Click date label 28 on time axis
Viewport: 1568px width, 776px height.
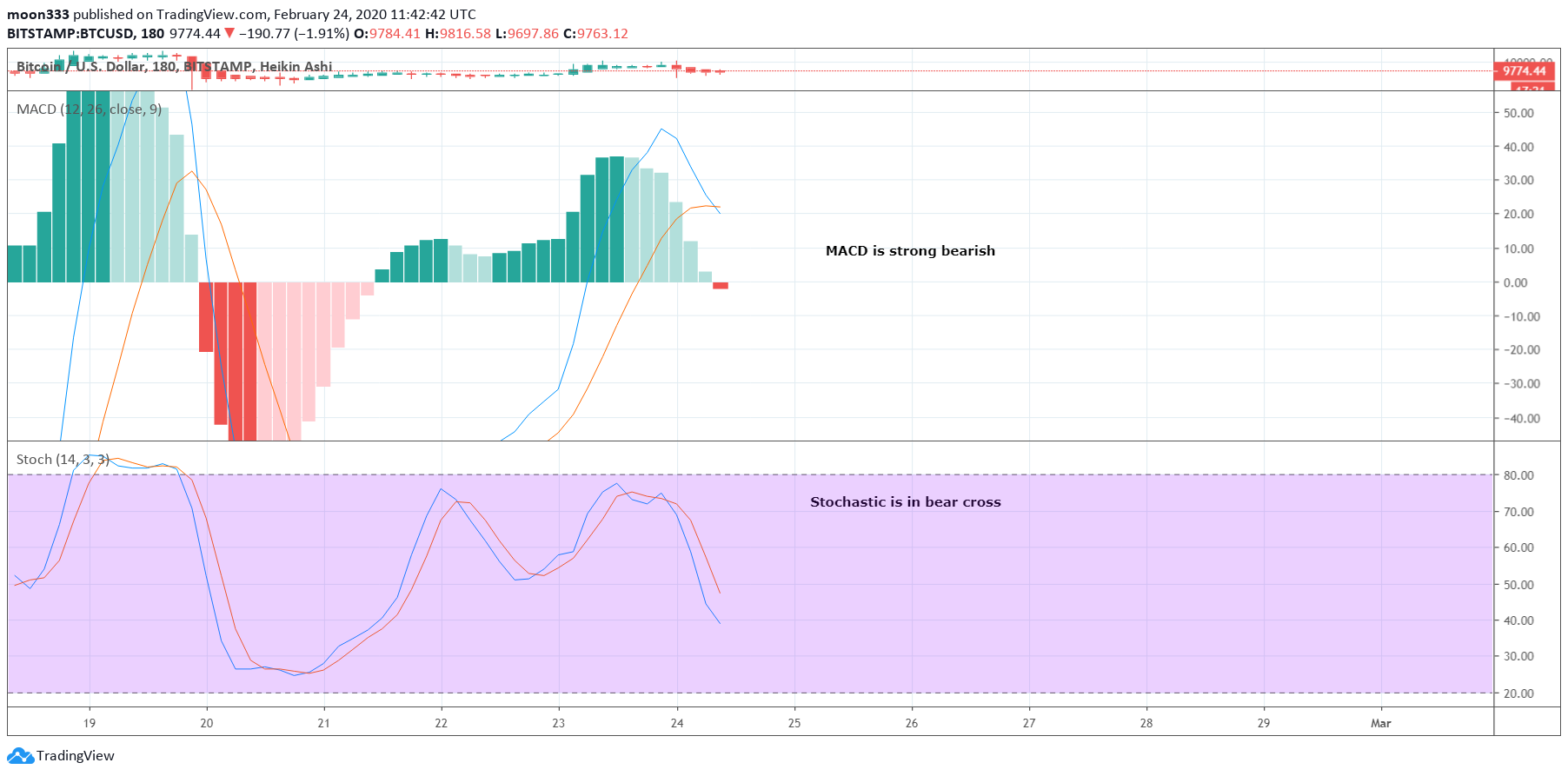[x=1147, y=723]
